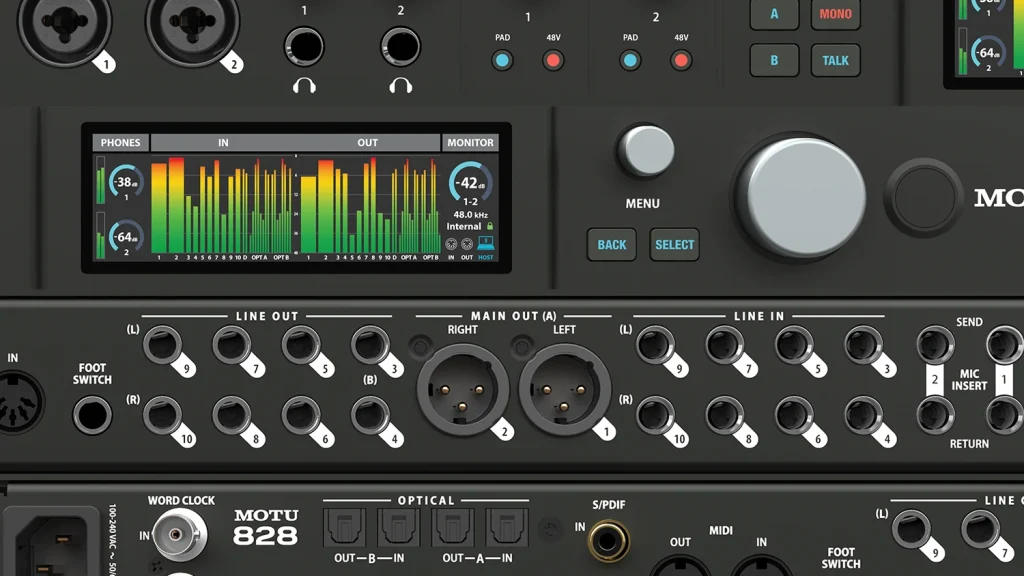Click the laptop HOST icon on the display
Viewport: 1024px width, 576px height.
[486, 244]
